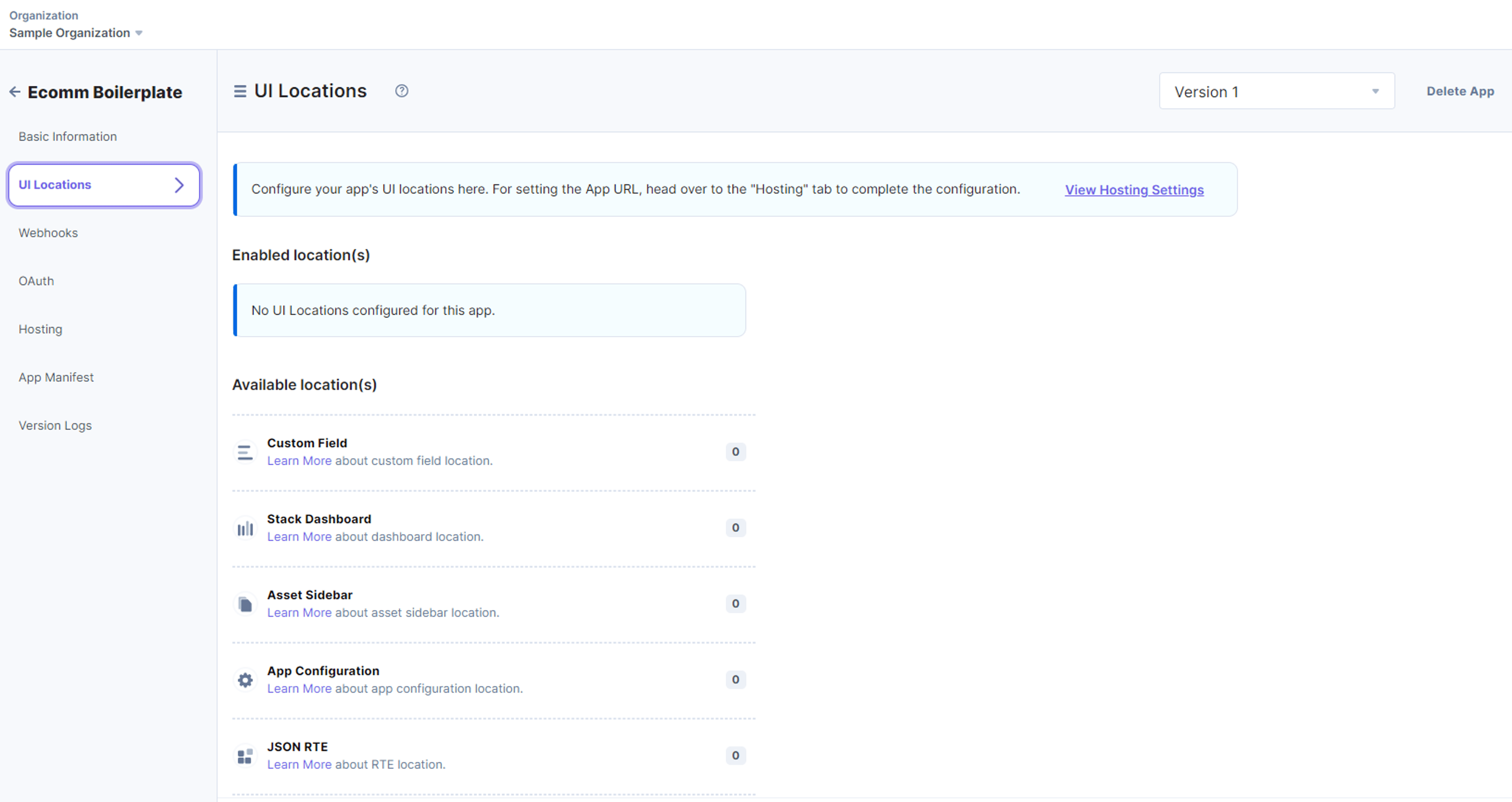This screenshot has width=1512, height=802.
Task: Click the JSON RTE blocks icon
Action: coord(245,756)
